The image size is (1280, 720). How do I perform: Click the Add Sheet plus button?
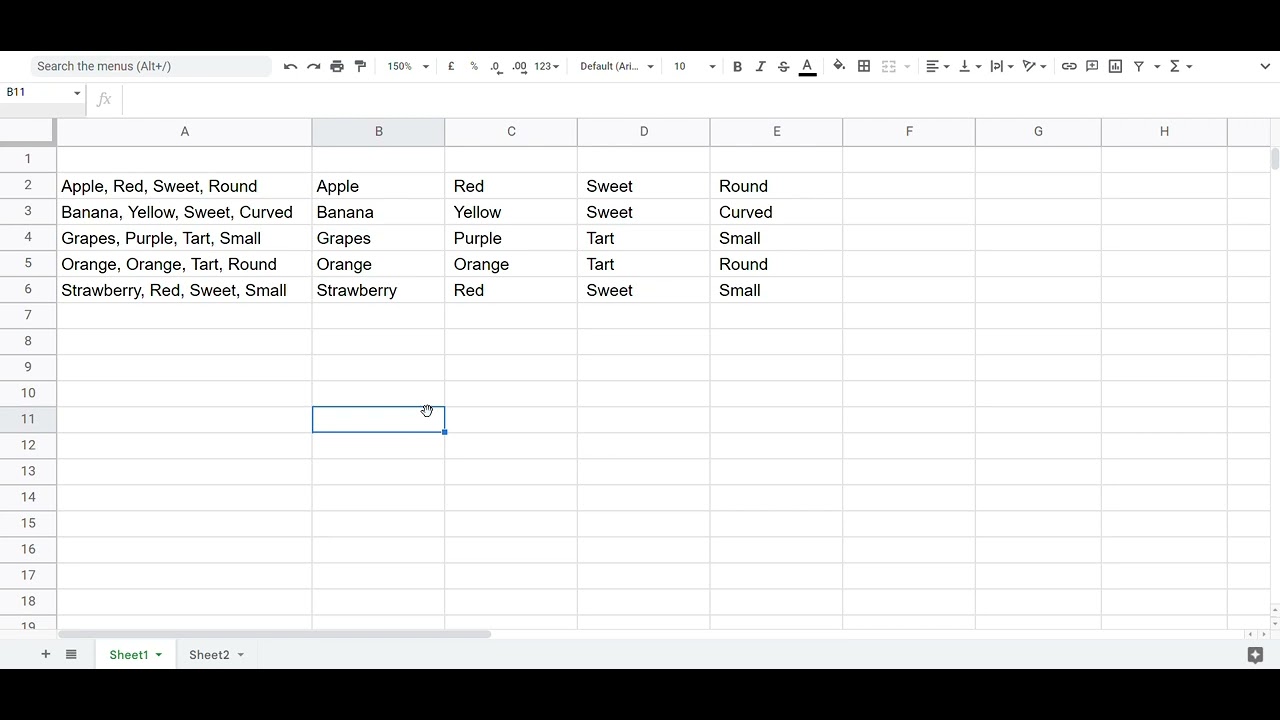pos(45,654)
